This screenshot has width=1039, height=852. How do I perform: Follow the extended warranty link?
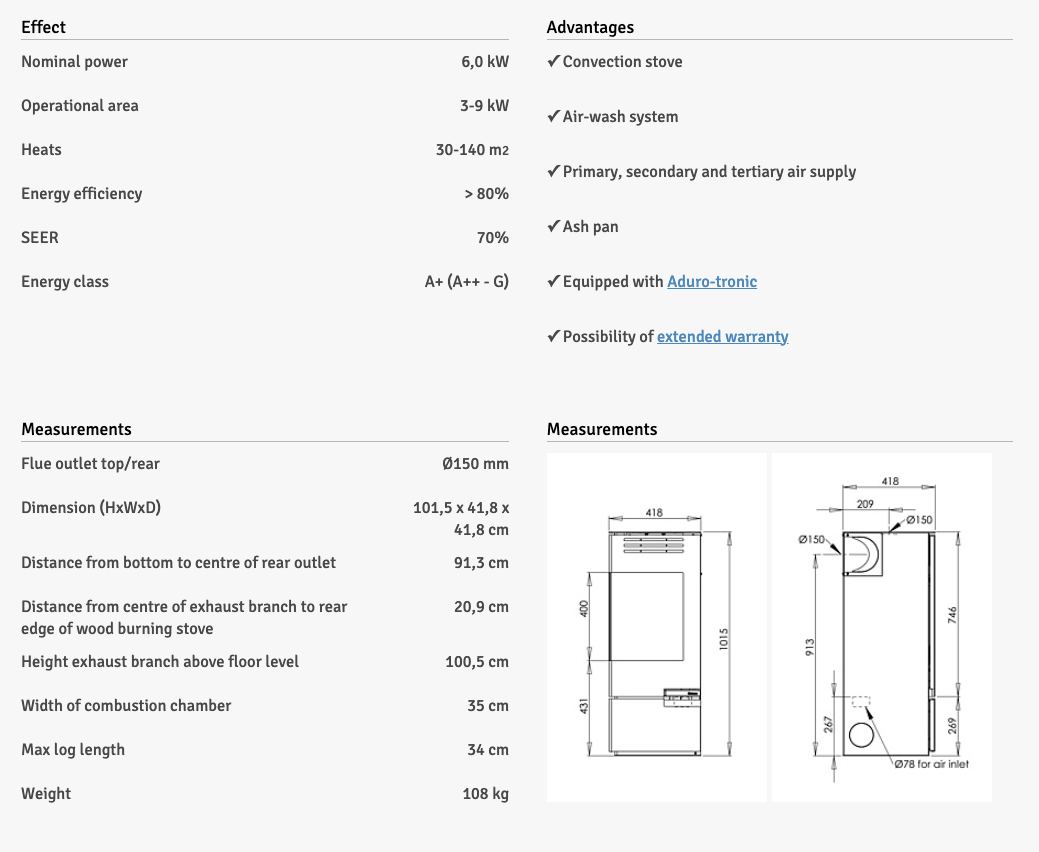[722, 337]
